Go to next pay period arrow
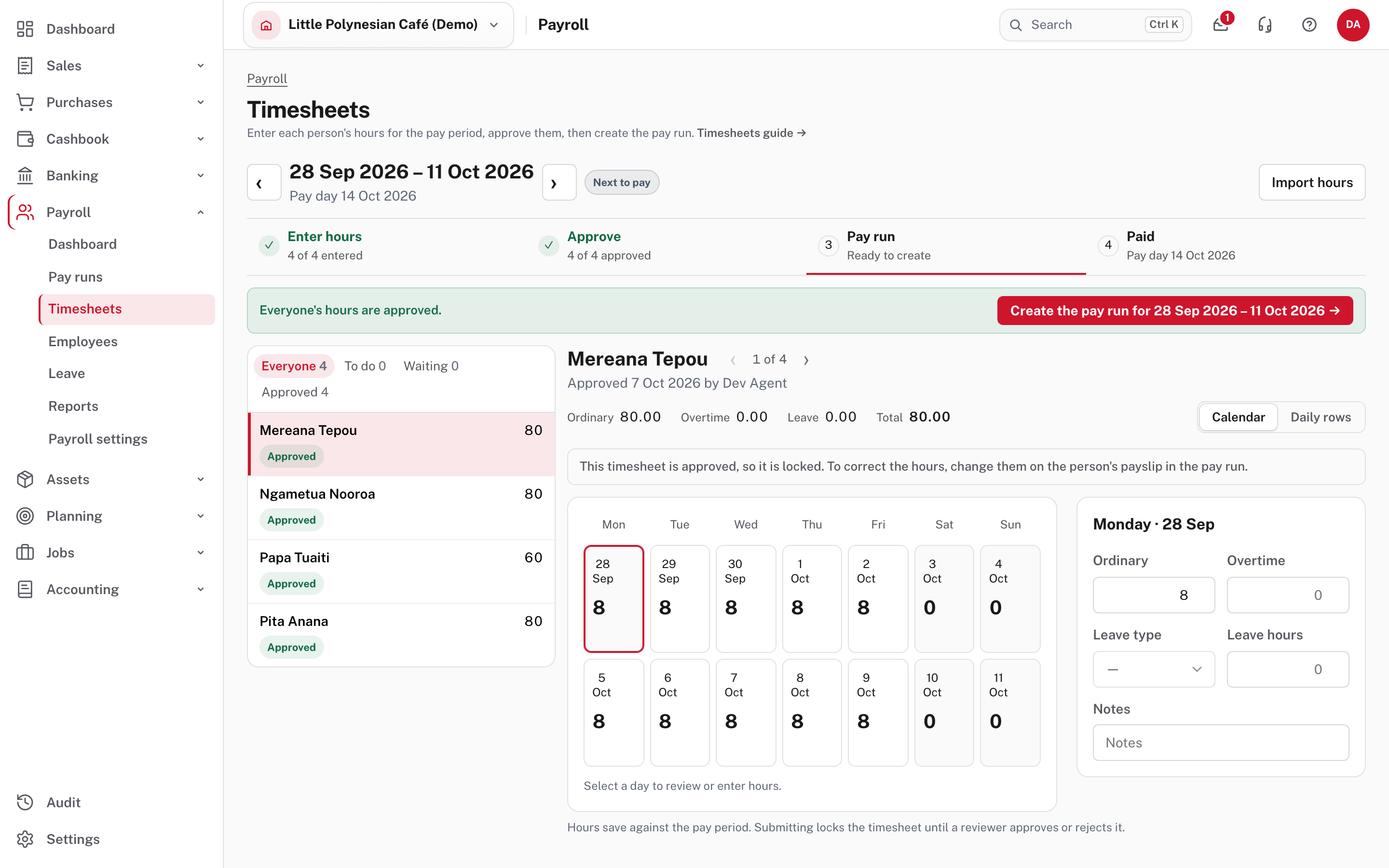The image size is (1389, 868). tap(559, 183)
